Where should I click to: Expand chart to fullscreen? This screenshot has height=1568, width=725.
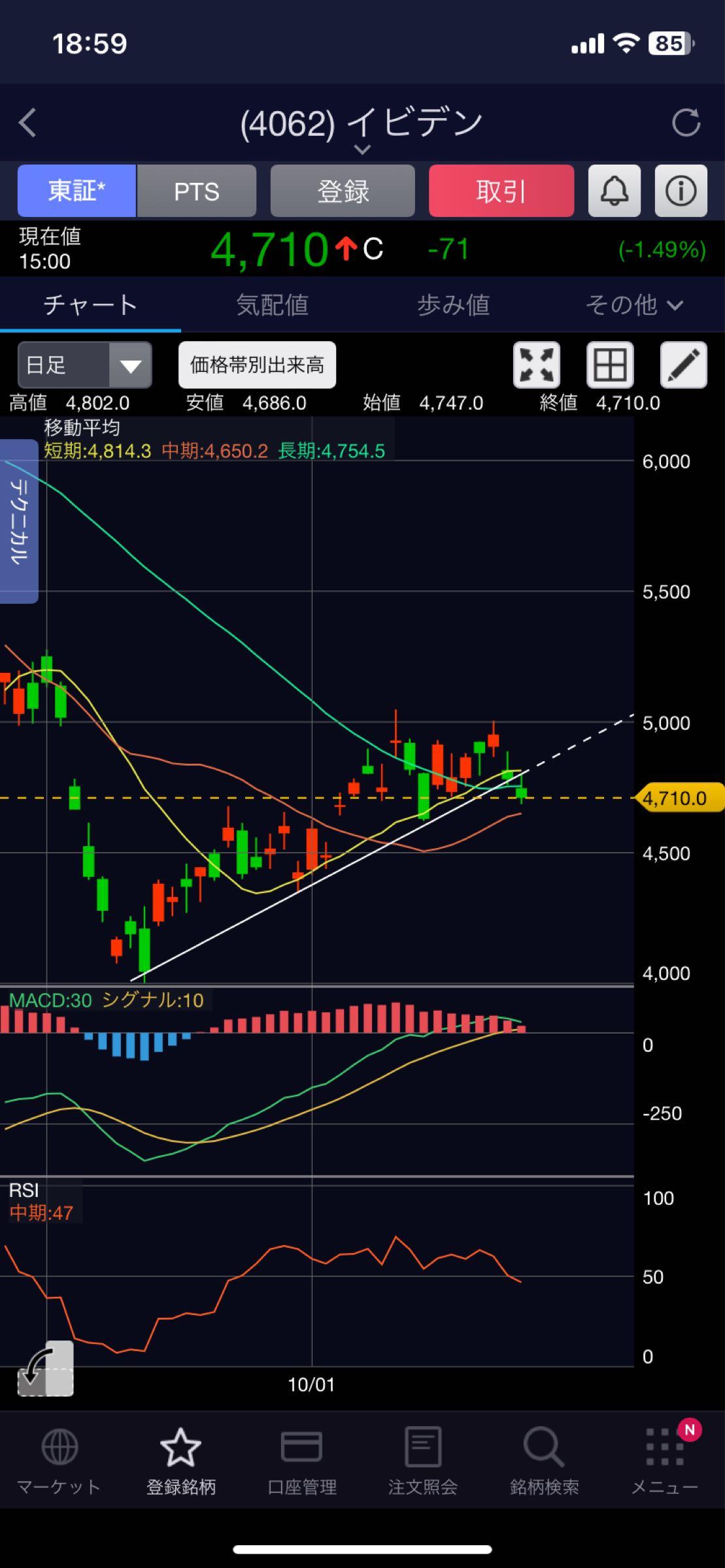(536, 365)
